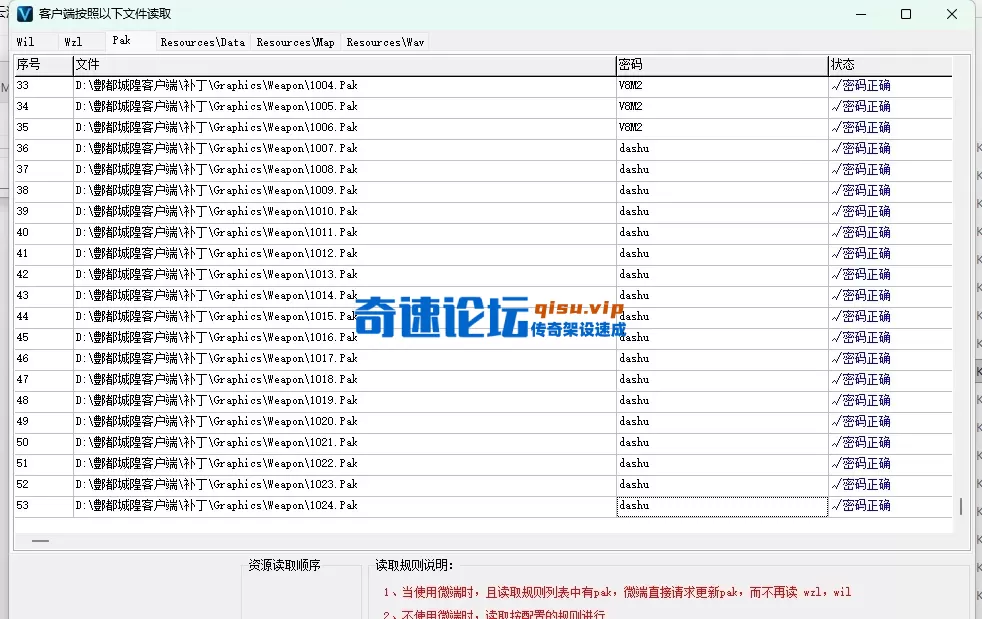Image resolution: width=982 pixels, height=619 pixels.
Task: Click the 序号 column header
Action: [43, 65]
